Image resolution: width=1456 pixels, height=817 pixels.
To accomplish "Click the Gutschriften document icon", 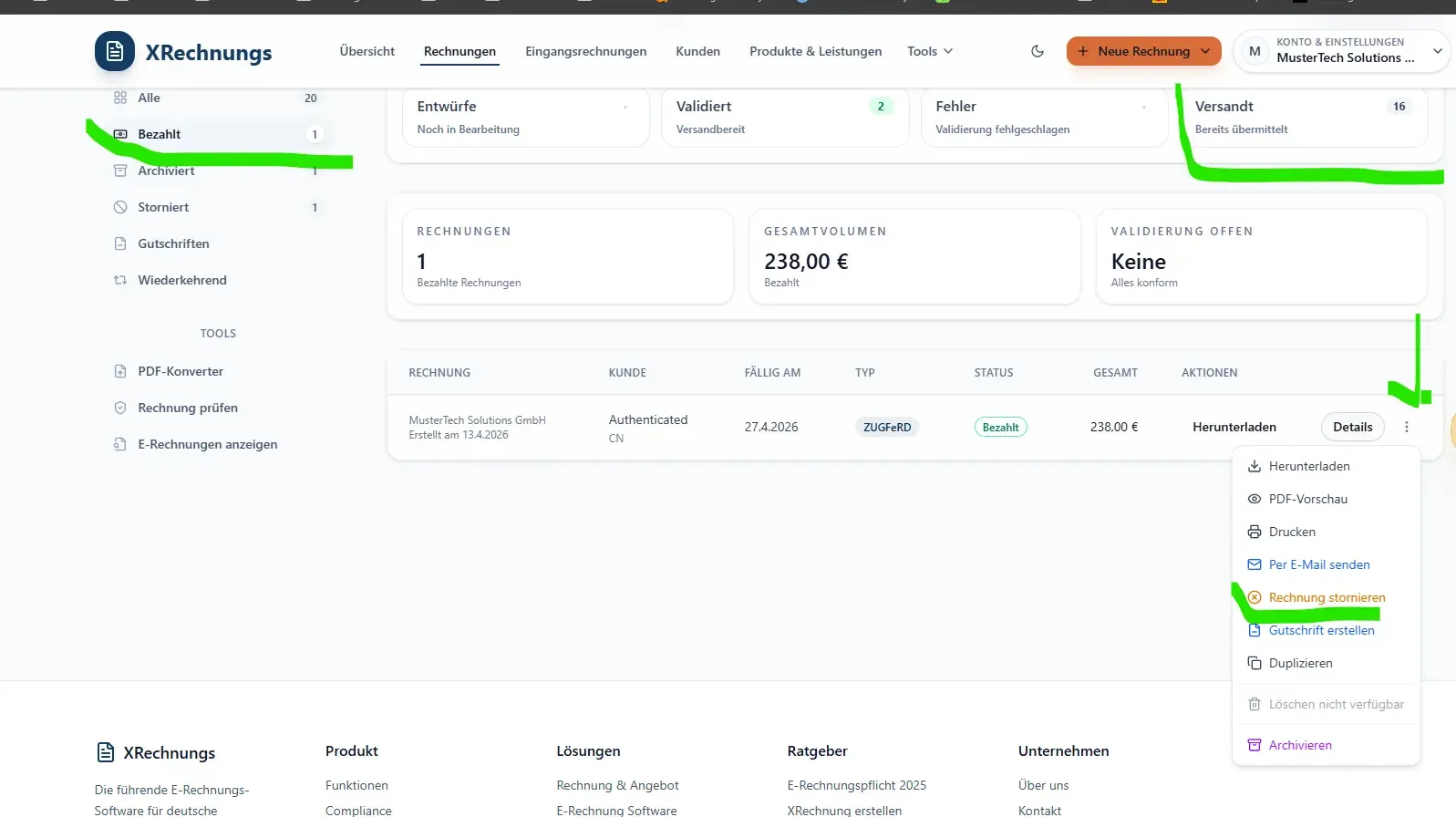I will pos(120,243).
